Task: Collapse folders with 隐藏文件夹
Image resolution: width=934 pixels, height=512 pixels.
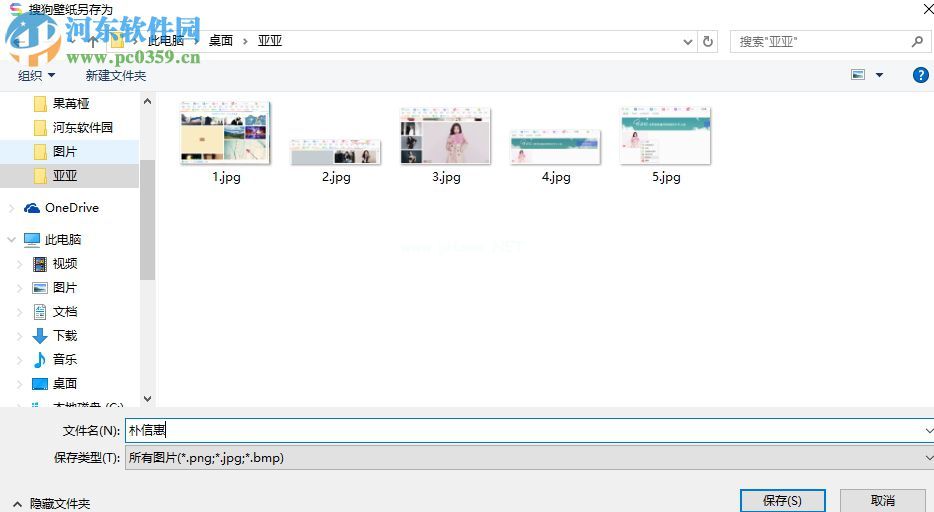Action: click(x=52, y=504)
